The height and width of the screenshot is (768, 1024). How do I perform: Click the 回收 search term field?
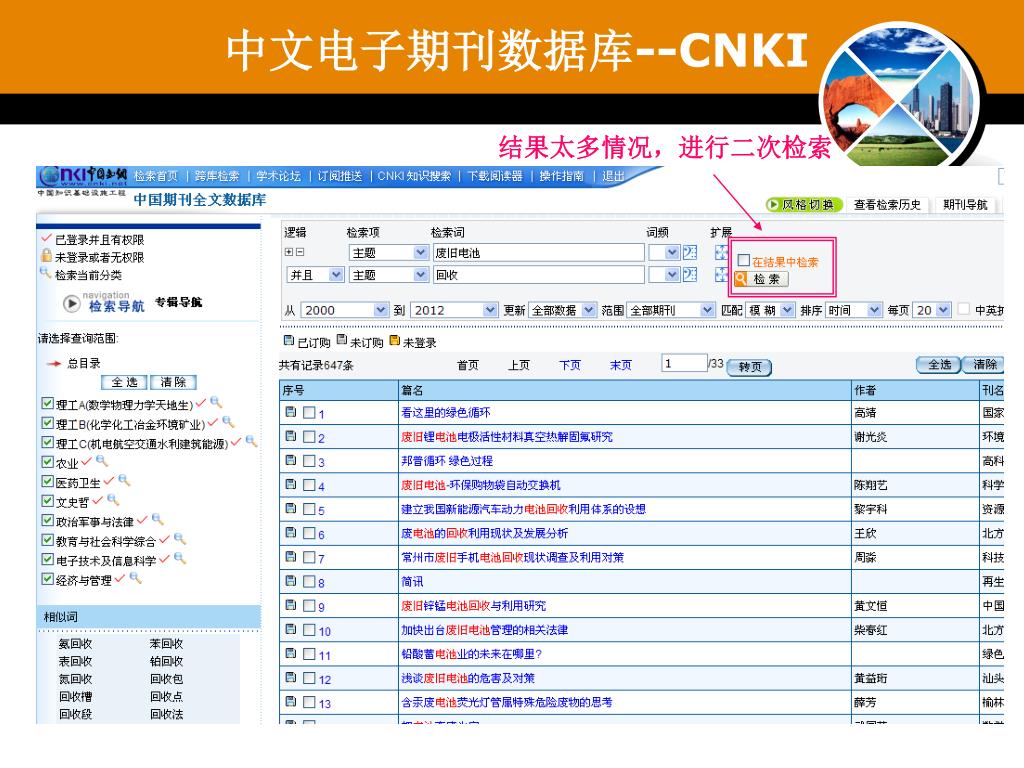[539, 275]
